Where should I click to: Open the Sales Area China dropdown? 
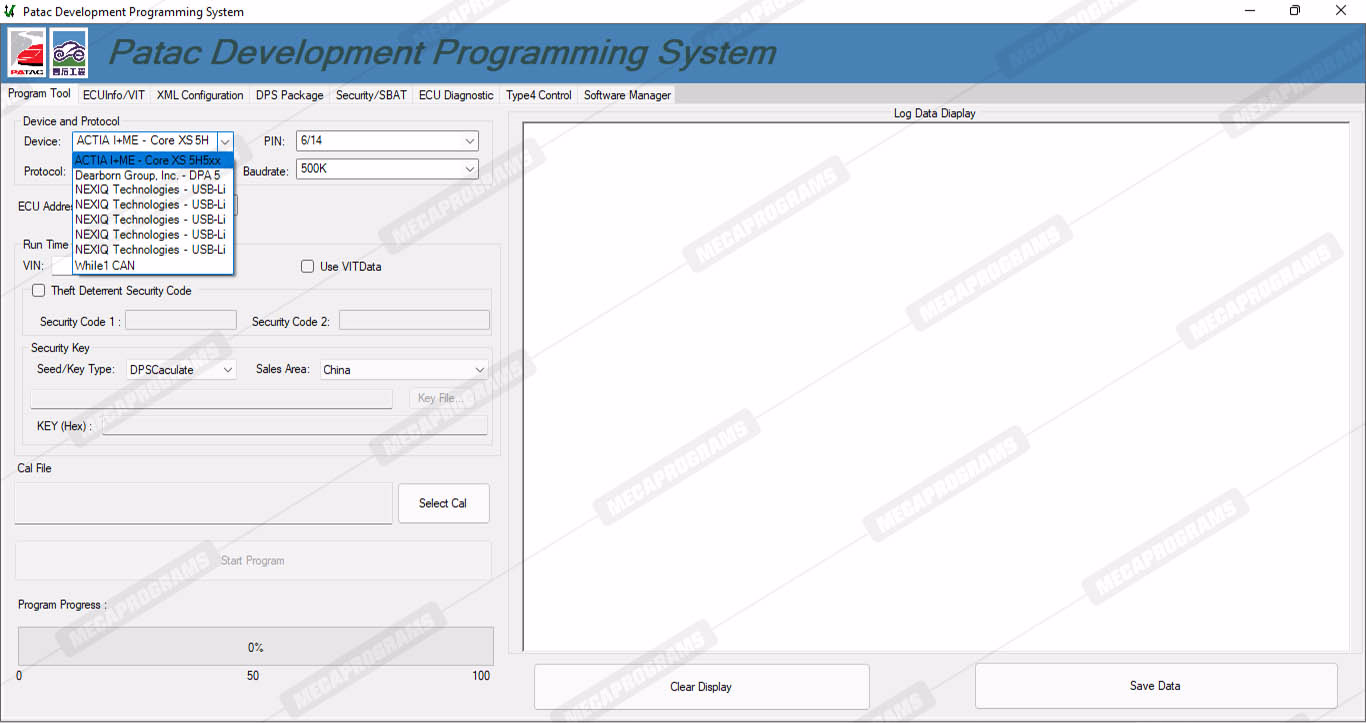pos(404,370)
